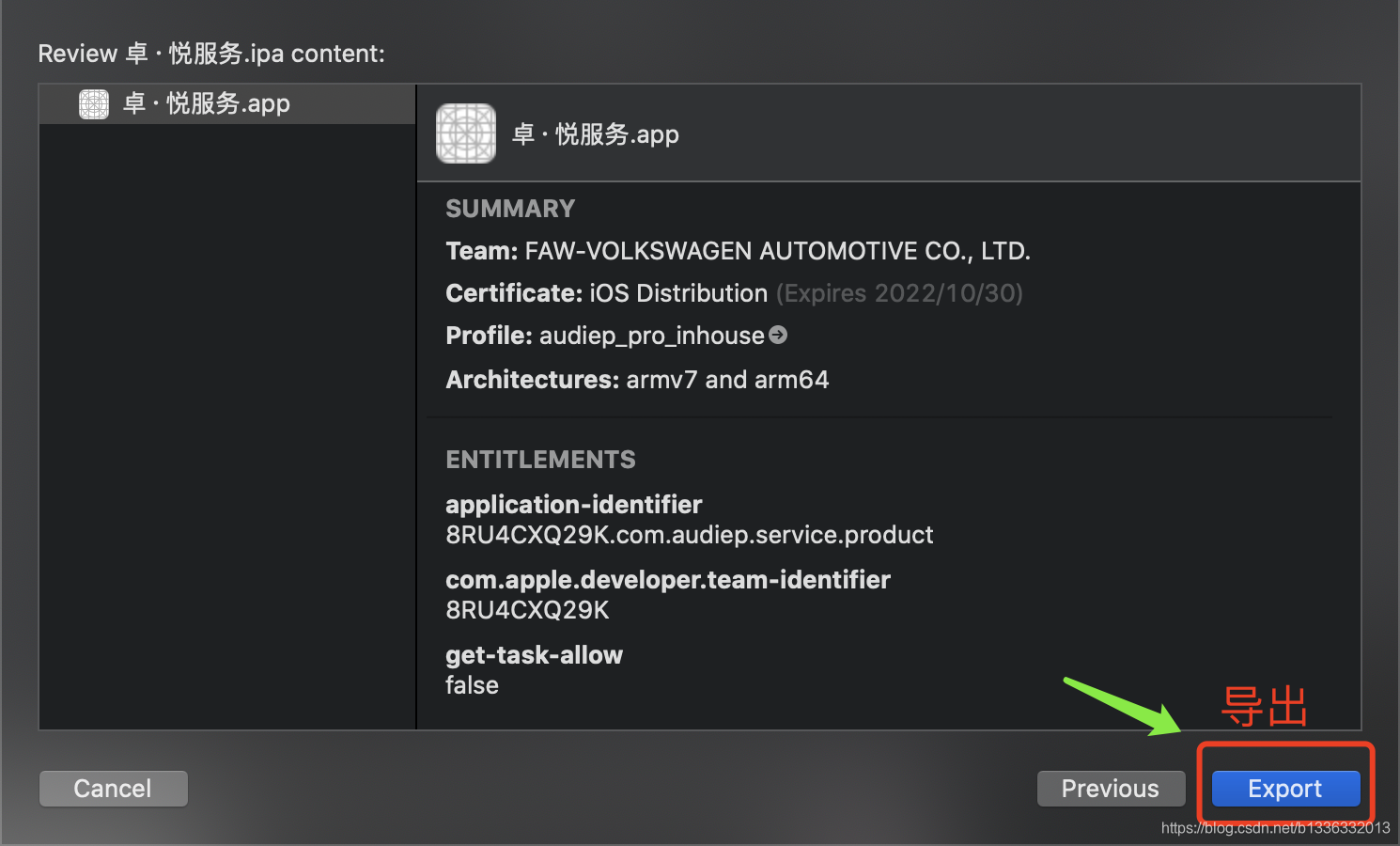Screen dimensions: 1400x846
Task: Cancel the IPA review dialog
Action: (113, 789)
